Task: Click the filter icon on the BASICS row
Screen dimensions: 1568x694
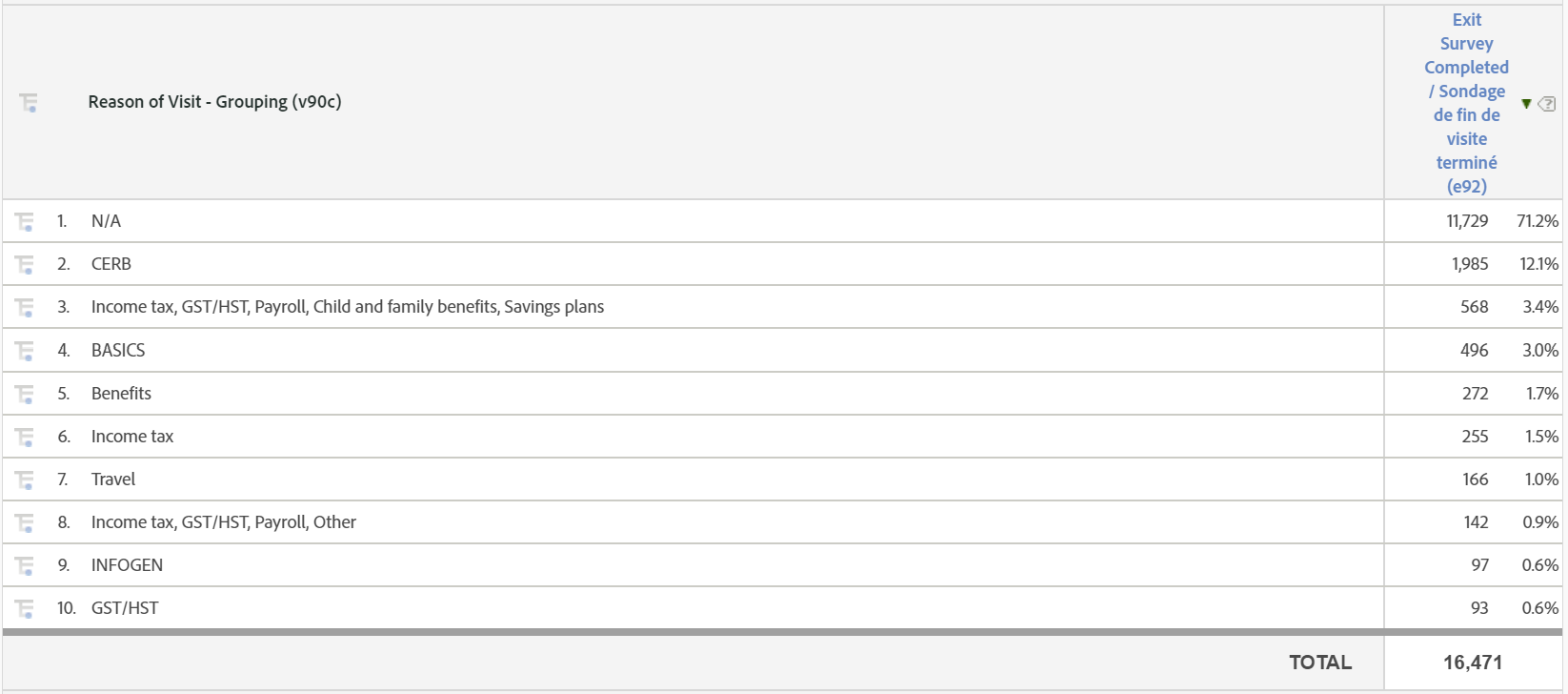Action: coord(24,350)
